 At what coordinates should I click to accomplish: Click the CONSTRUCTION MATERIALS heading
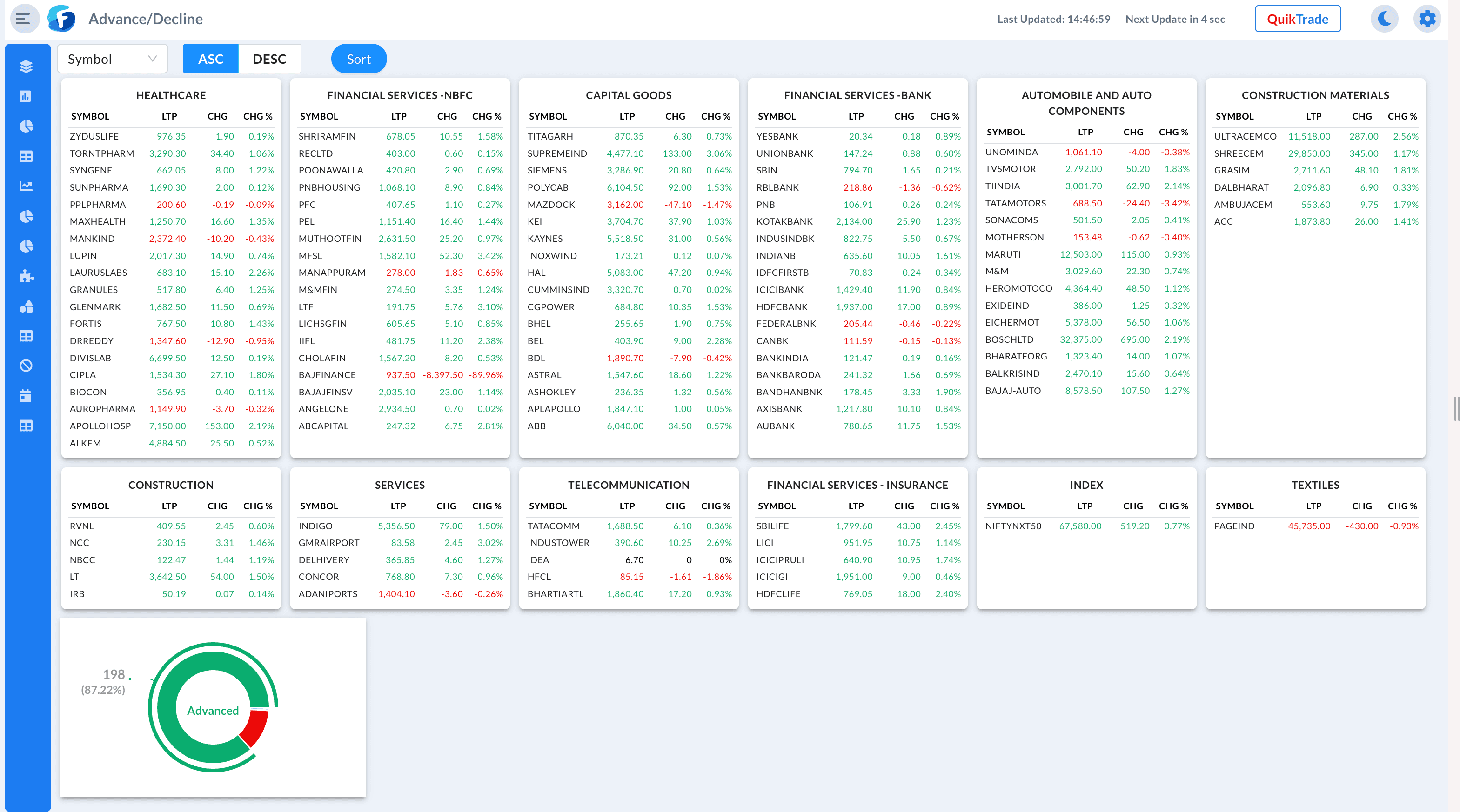[1315, 95]
